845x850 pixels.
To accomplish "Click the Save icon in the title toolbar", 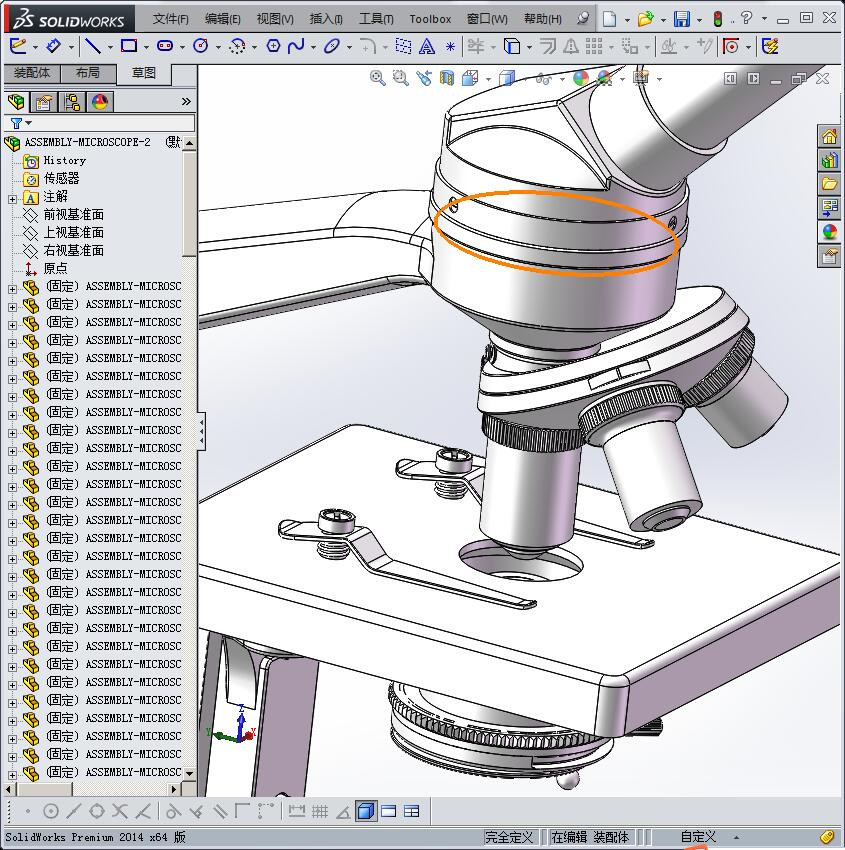I will click(681, 19).
